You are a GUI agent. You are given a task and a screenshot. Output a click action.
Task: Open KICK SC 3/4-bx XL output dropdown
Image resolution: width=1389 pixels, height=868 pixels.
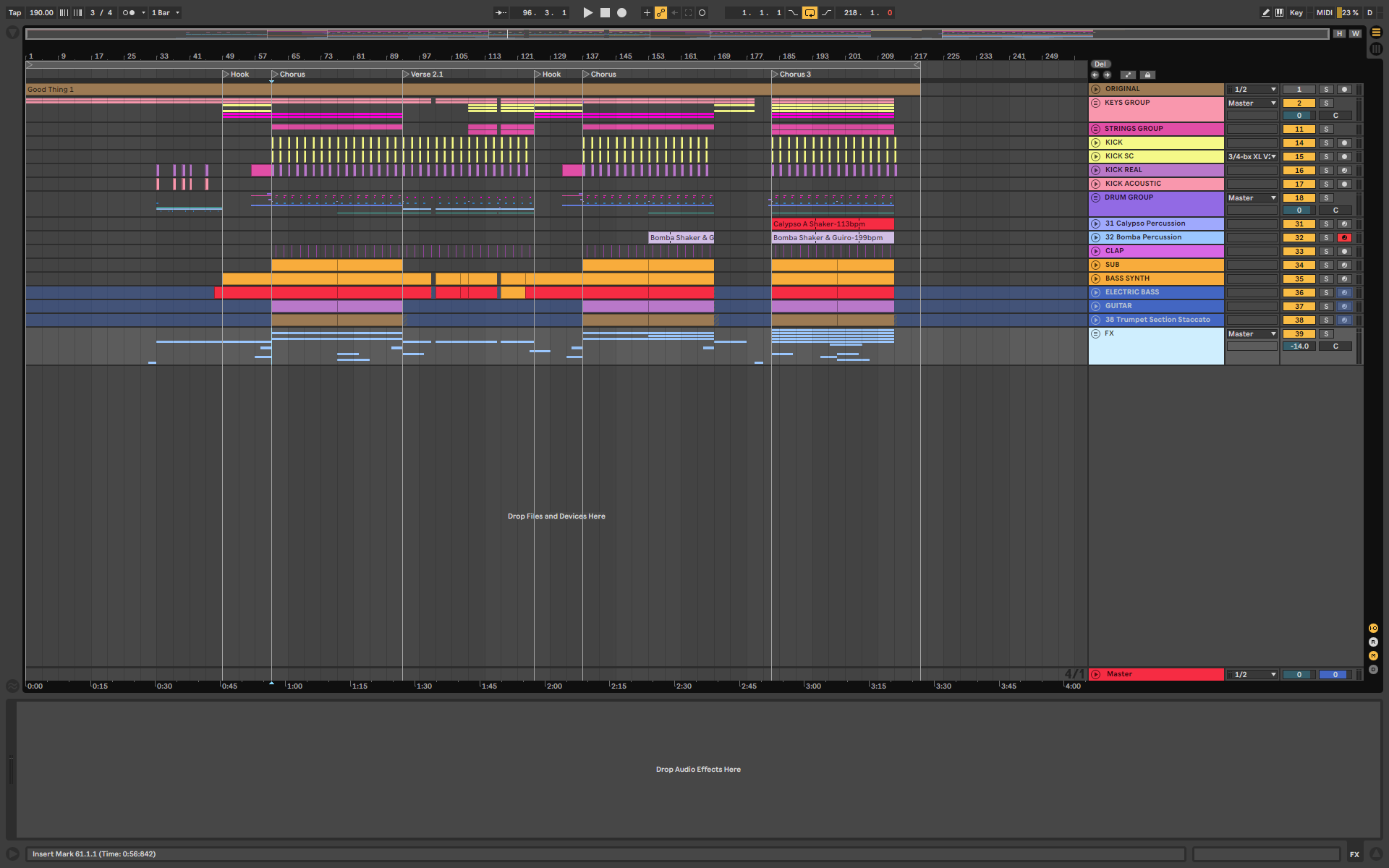1252,156
